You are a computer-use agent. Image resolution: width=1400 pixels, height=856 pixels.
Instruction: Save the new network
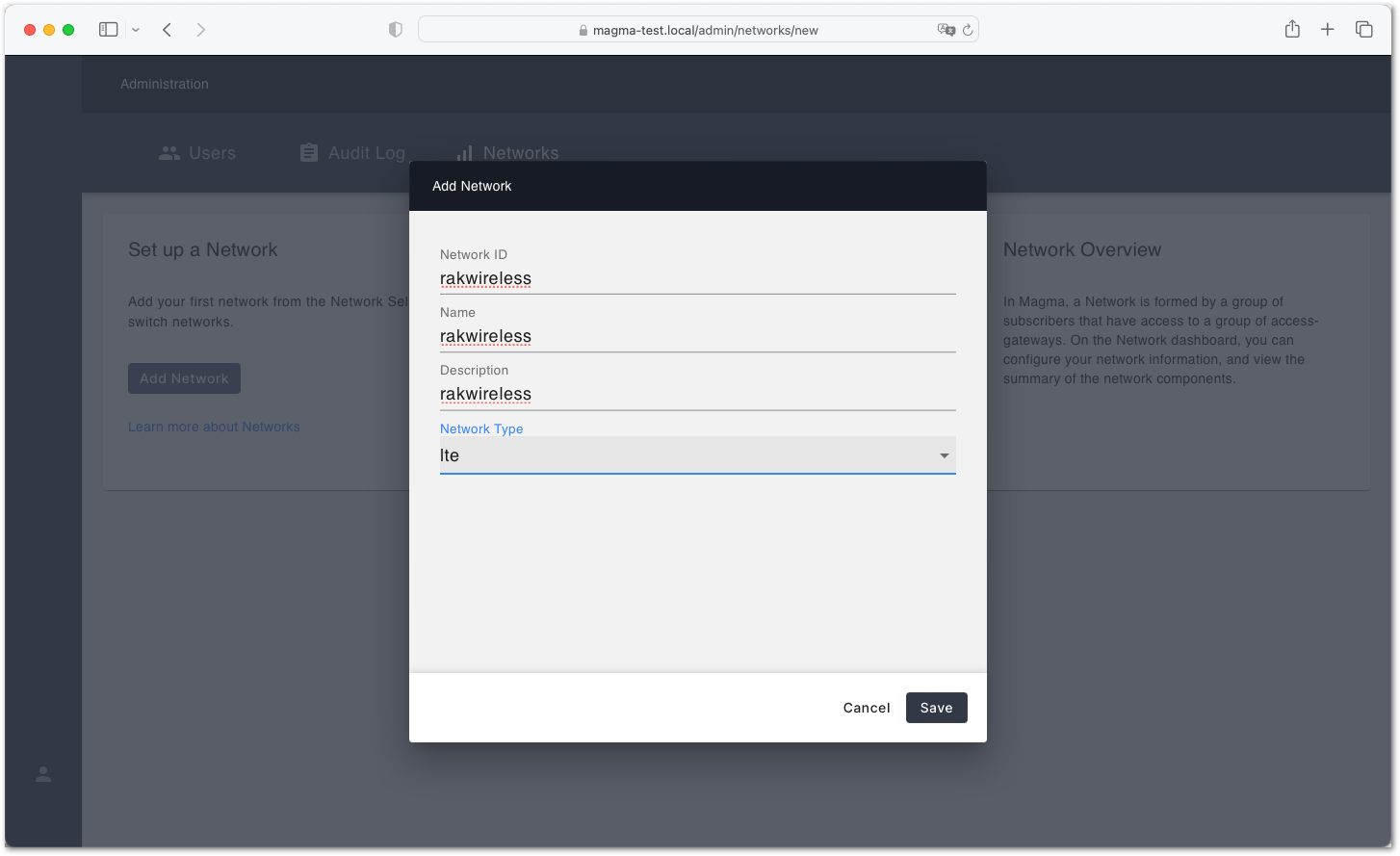[937, 708]
